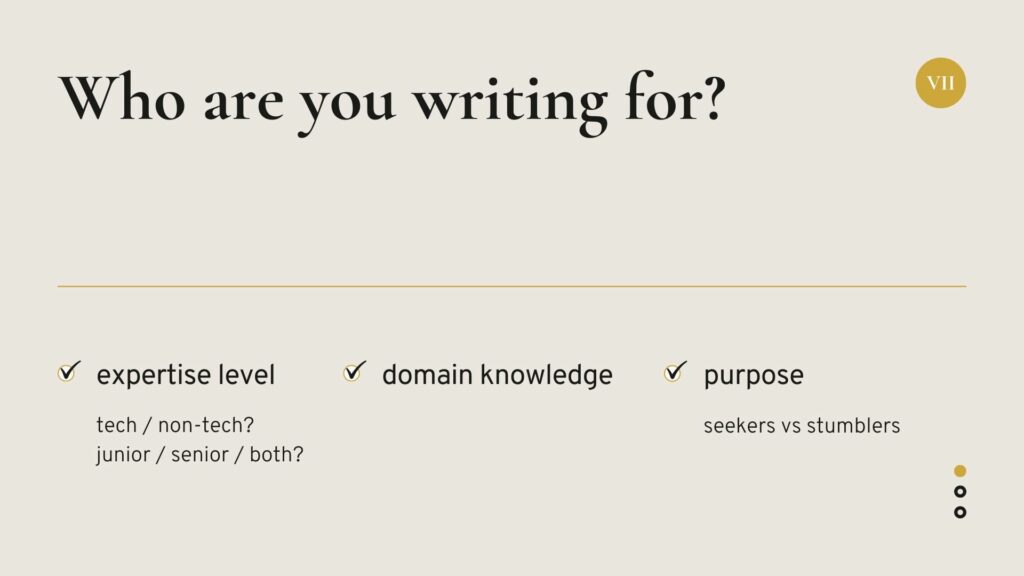1024x576 pixels.
Task: Click the "Who are you writing for?" title
Action: click(x=391, y=100)
